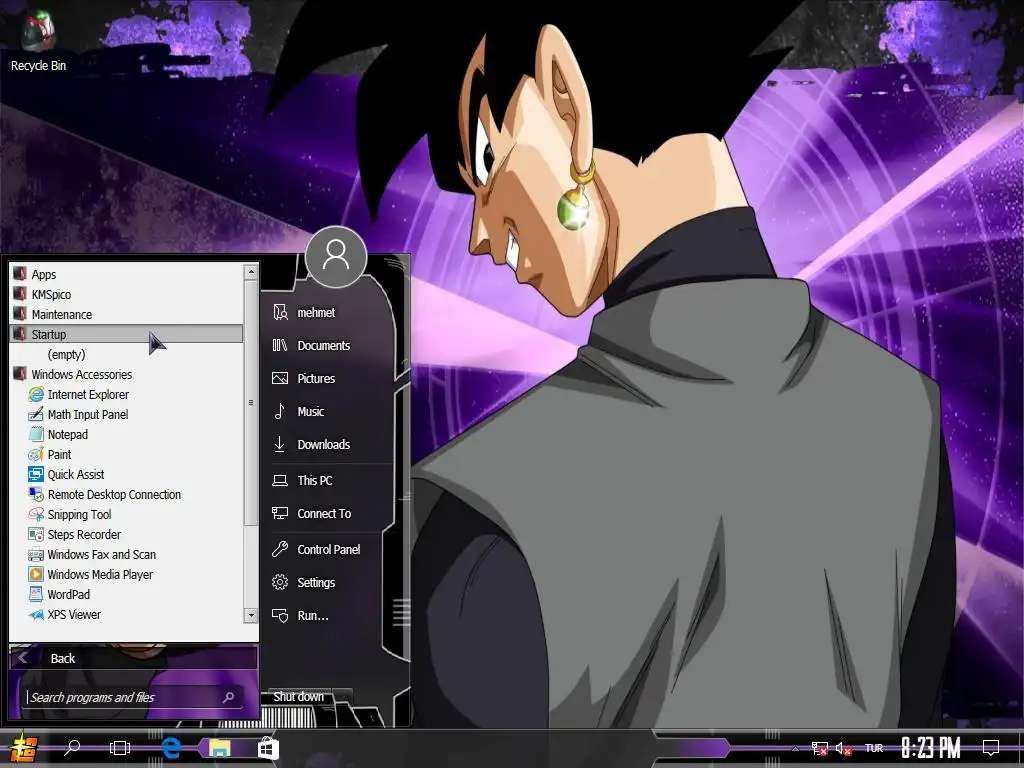Select Run... in the Start menu
This screenshot has height=768, width=1024.
(330, 615)
